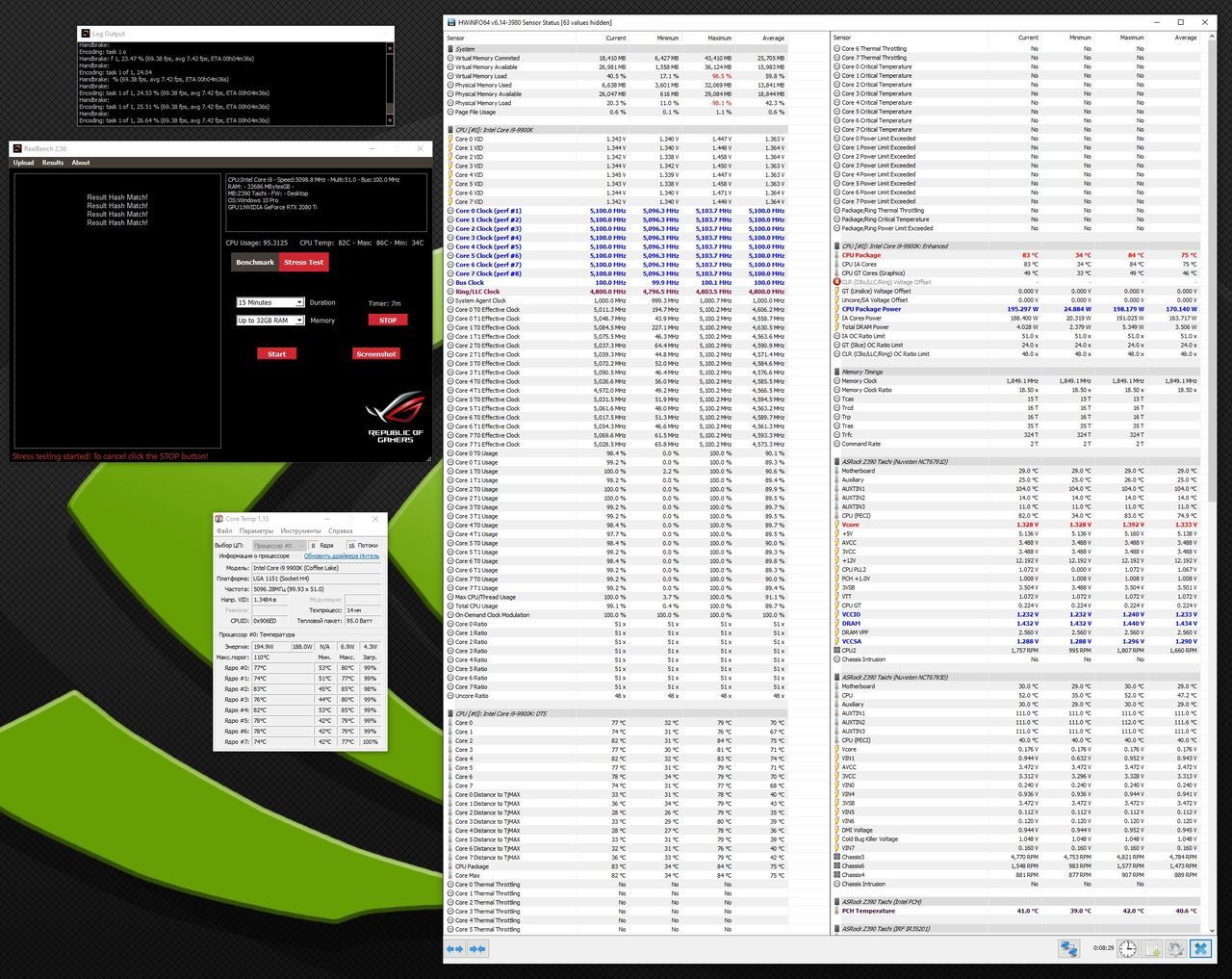The height and width of the screenshot is (979, 1232).
Task: Click the red STOP button
Action: [x=388, y=321]
